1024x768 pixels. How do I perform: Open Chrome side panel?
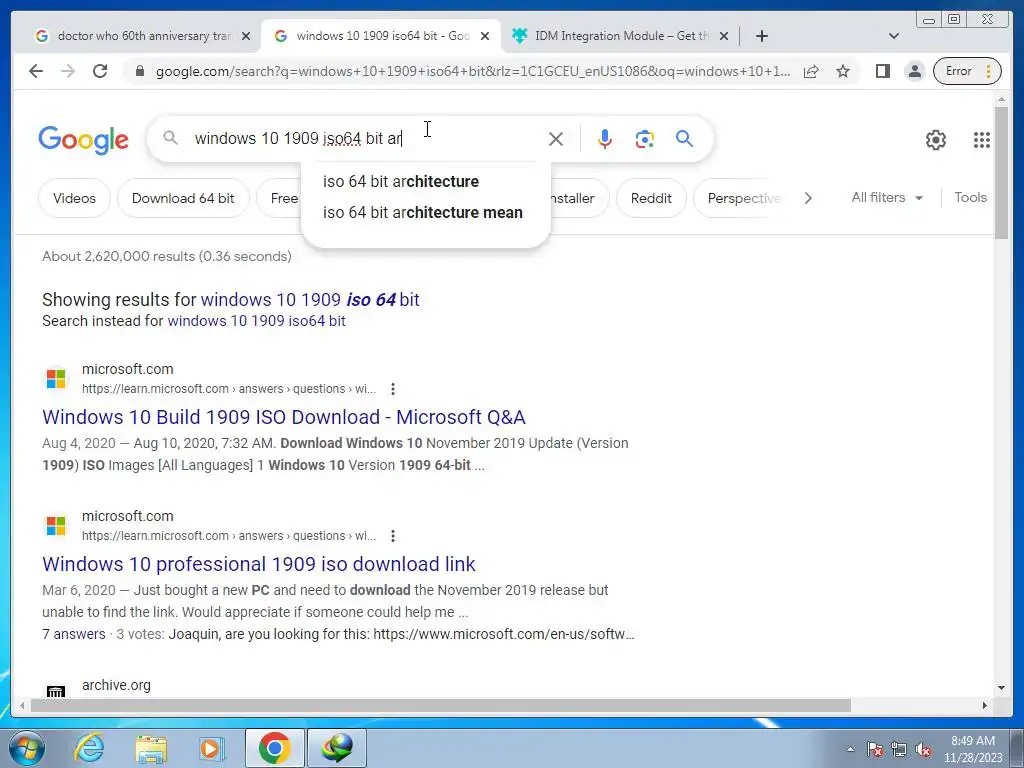[x=882, y=71]
